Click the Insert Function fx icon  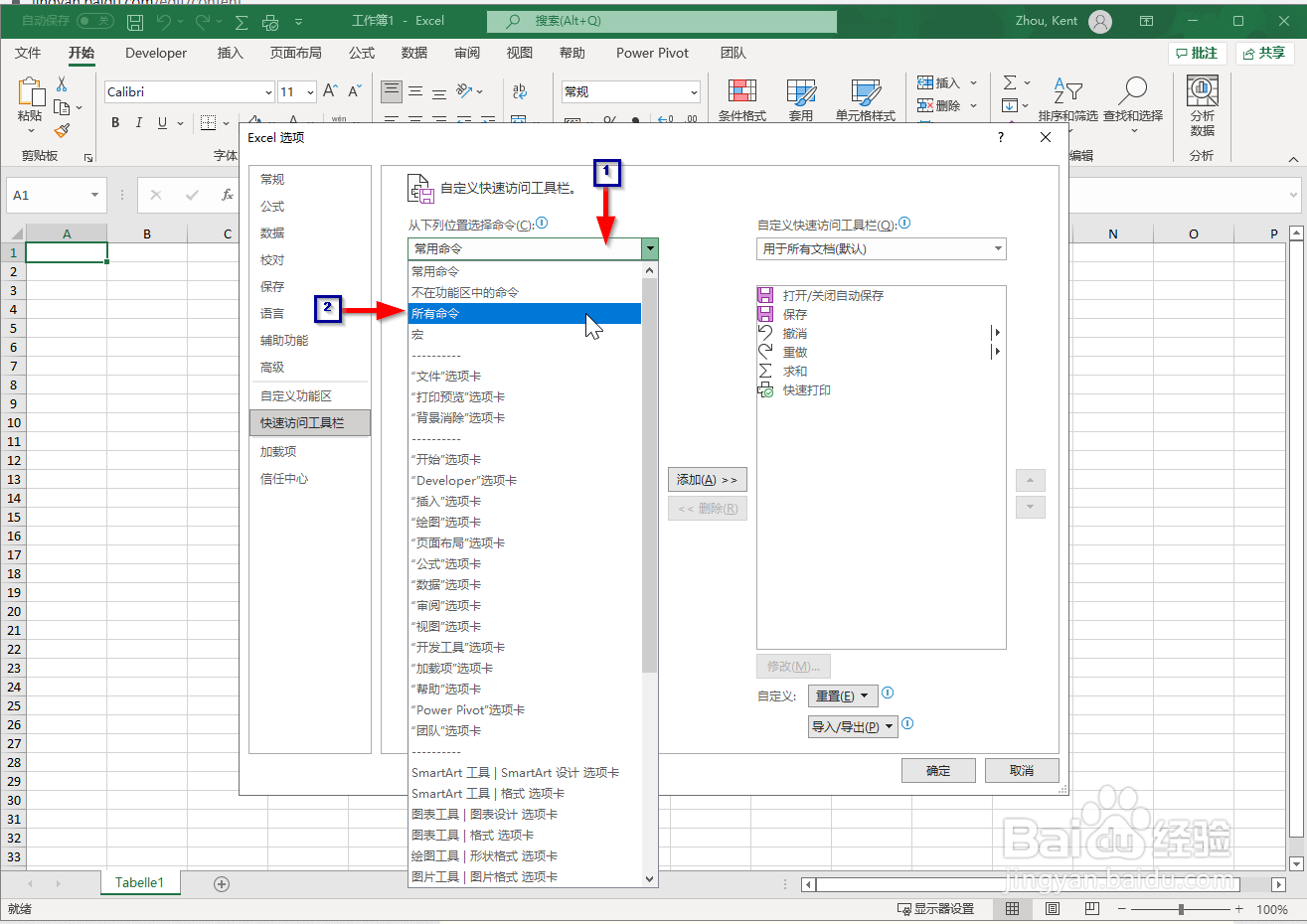[x=228, y=195]
